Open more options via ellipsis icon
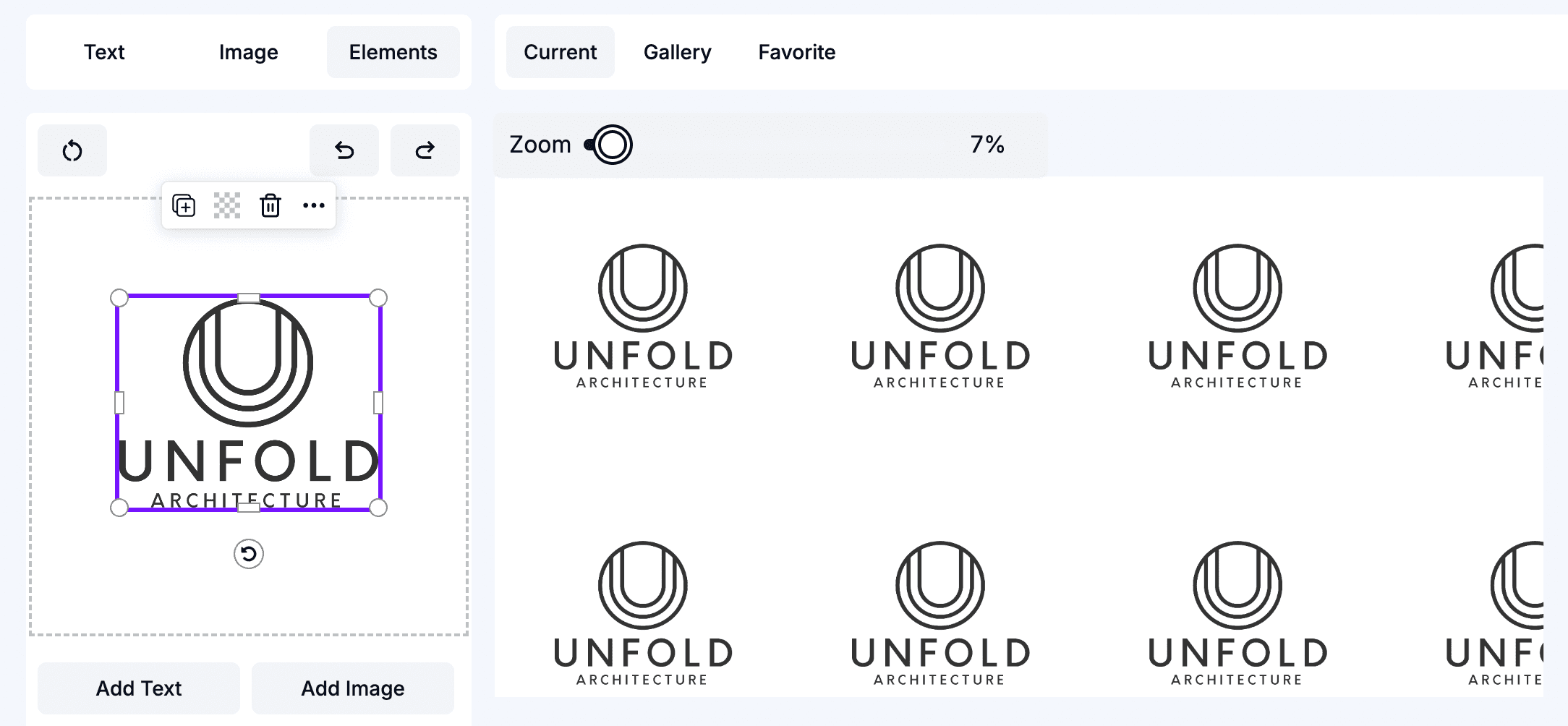This screenshot has height=726, width=1568. (x=314, y=205)
